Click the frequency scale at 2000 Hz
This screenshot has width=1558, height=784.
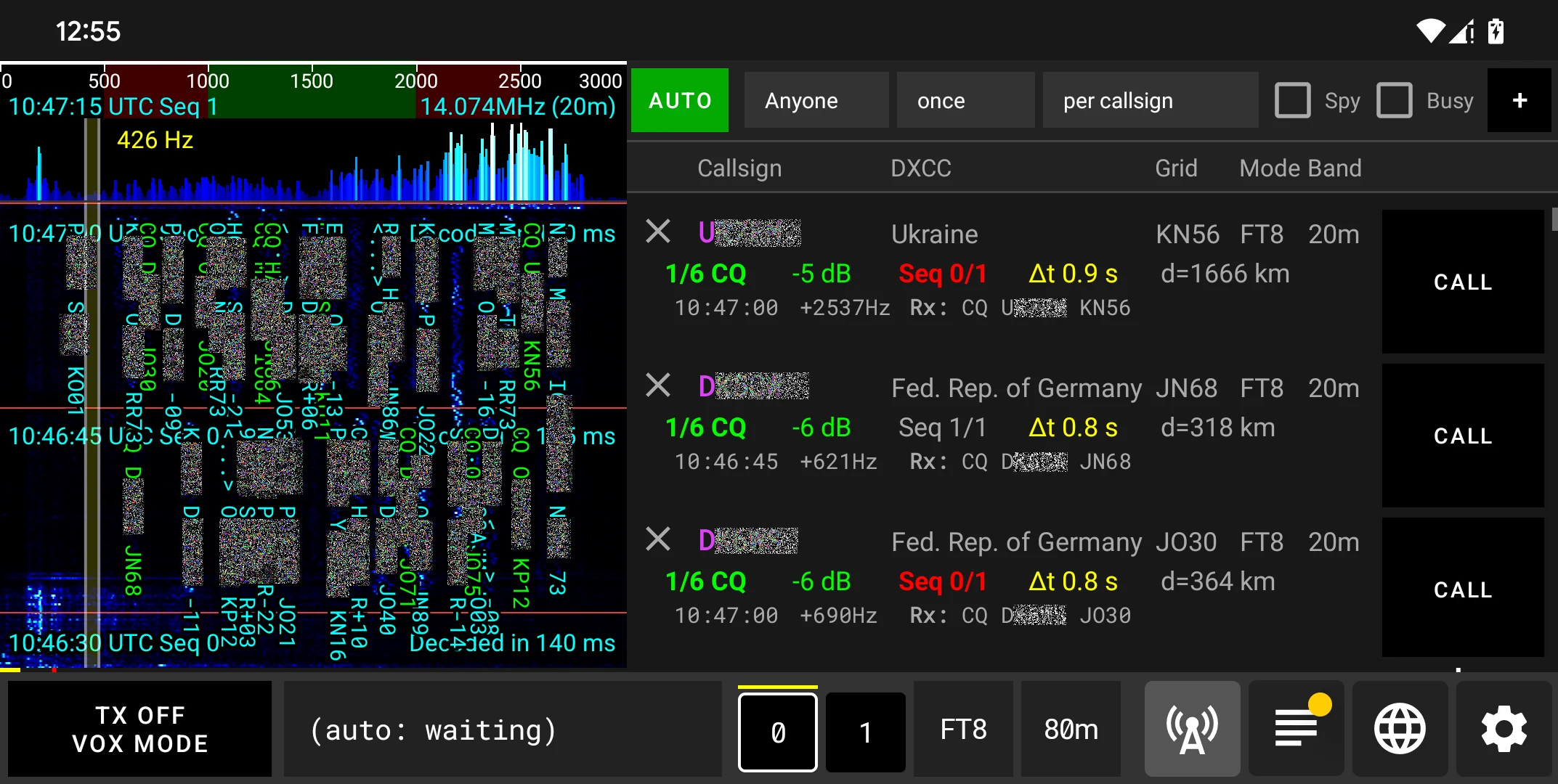[415, 81]
